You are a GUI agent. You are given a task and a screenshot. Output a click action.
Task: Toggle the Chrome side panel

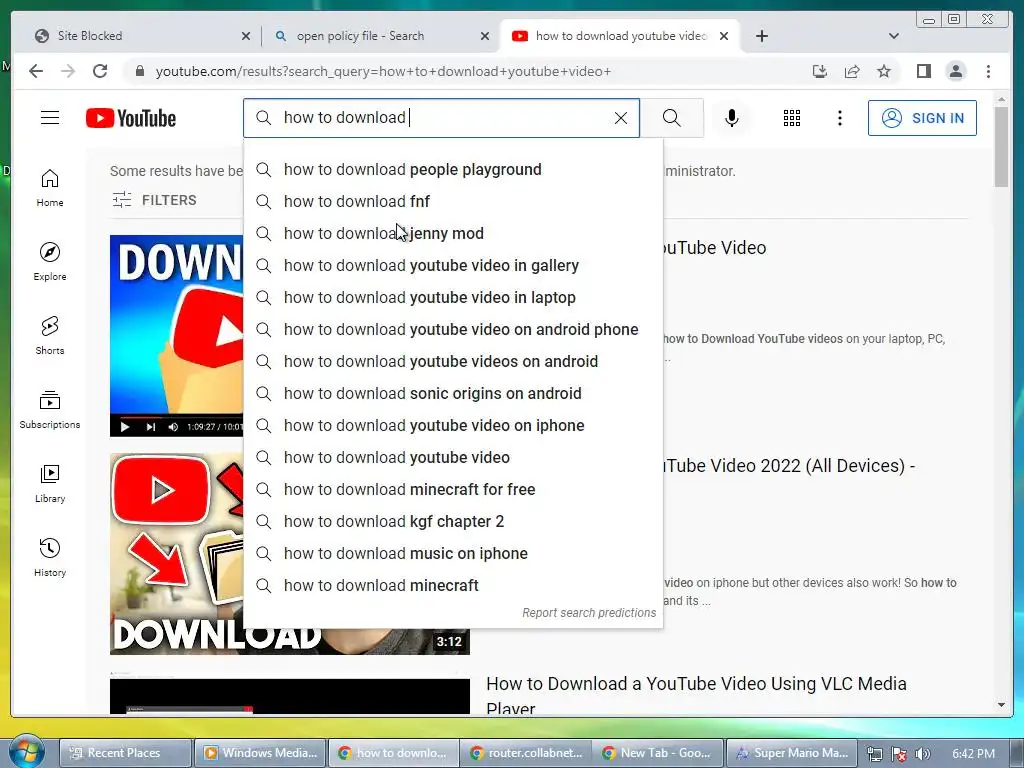tap(923, 71)
